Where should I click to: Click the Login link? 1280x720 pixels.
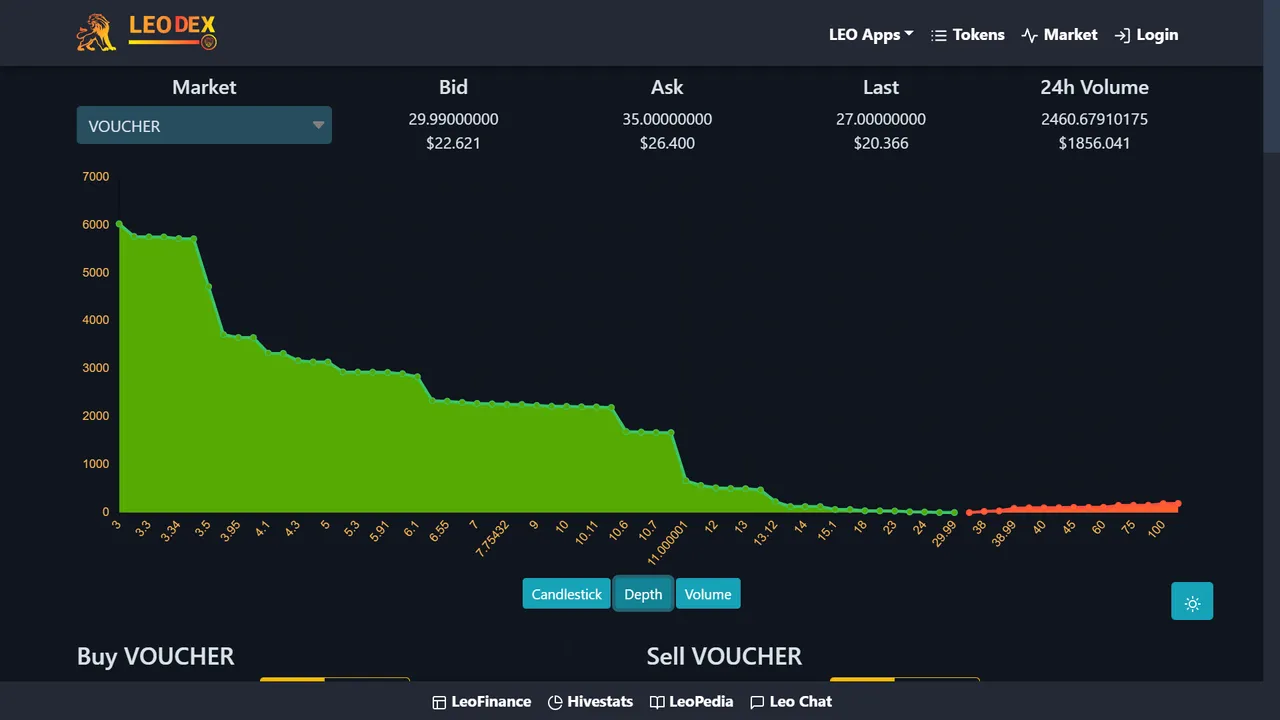click(1146, 35)
